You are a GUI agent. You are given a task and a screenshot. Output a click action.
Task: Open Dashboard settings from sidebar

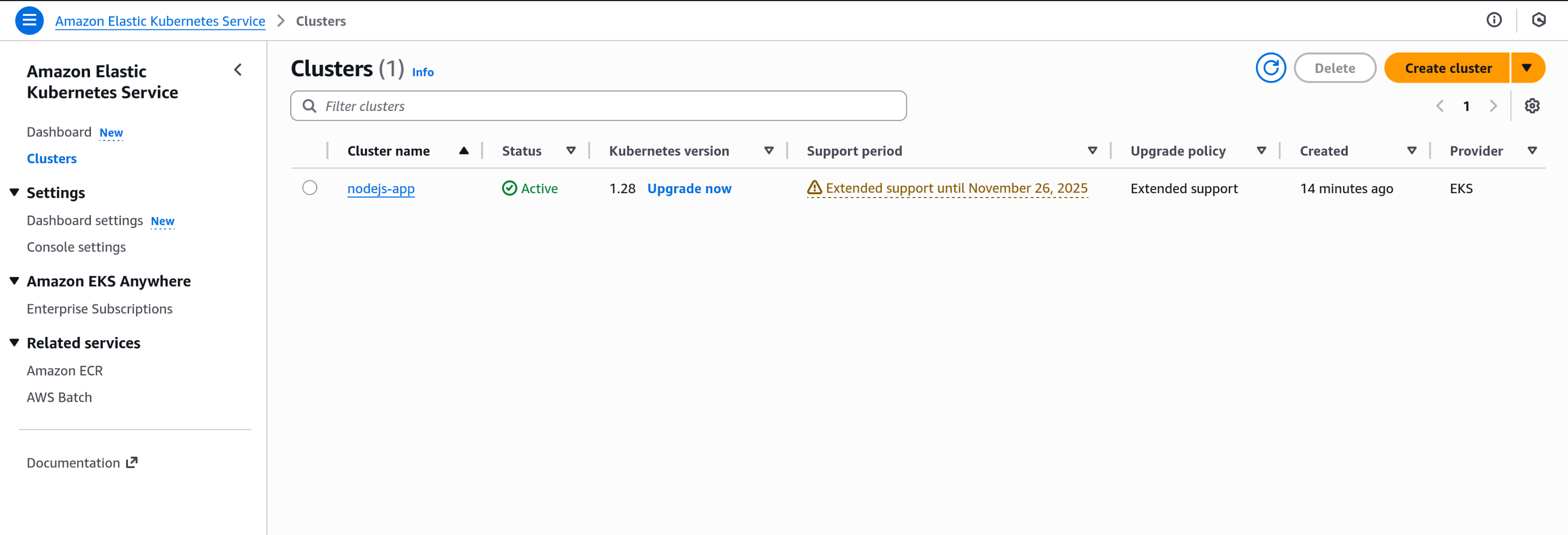(84, 220)
